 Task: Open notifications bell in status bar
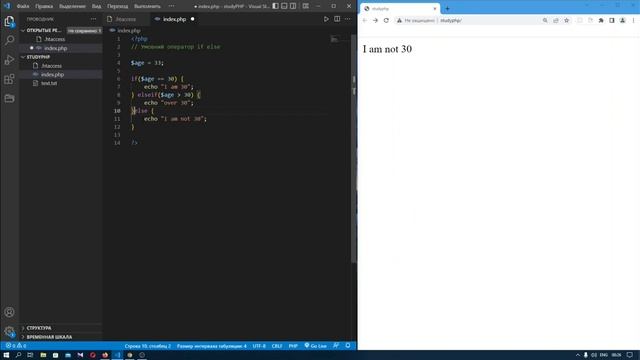coord(348,346)
